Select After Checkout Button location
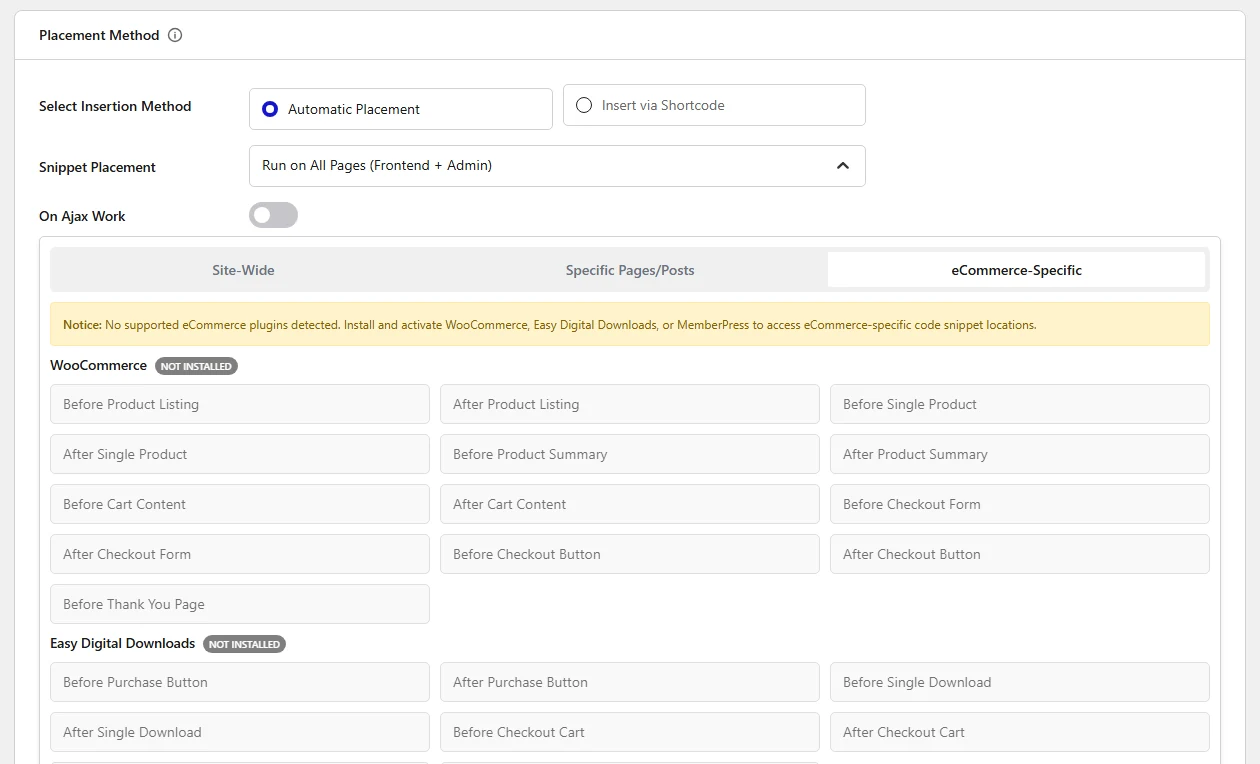This screenshot has height=764, width=1260. 1020,554
